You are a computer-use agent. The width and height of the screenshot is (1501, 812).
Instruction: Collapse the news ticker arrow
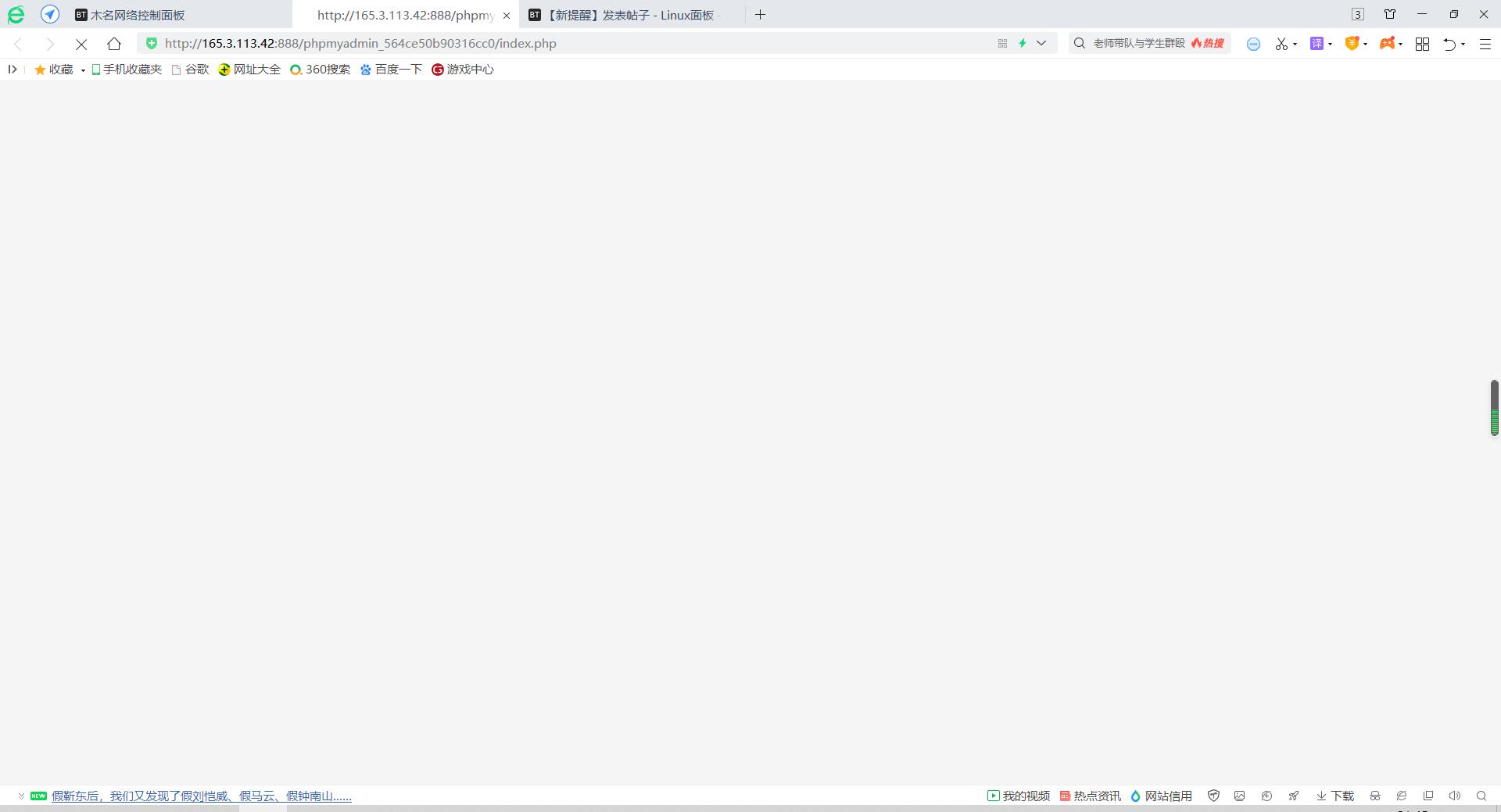tap(21, 796)
